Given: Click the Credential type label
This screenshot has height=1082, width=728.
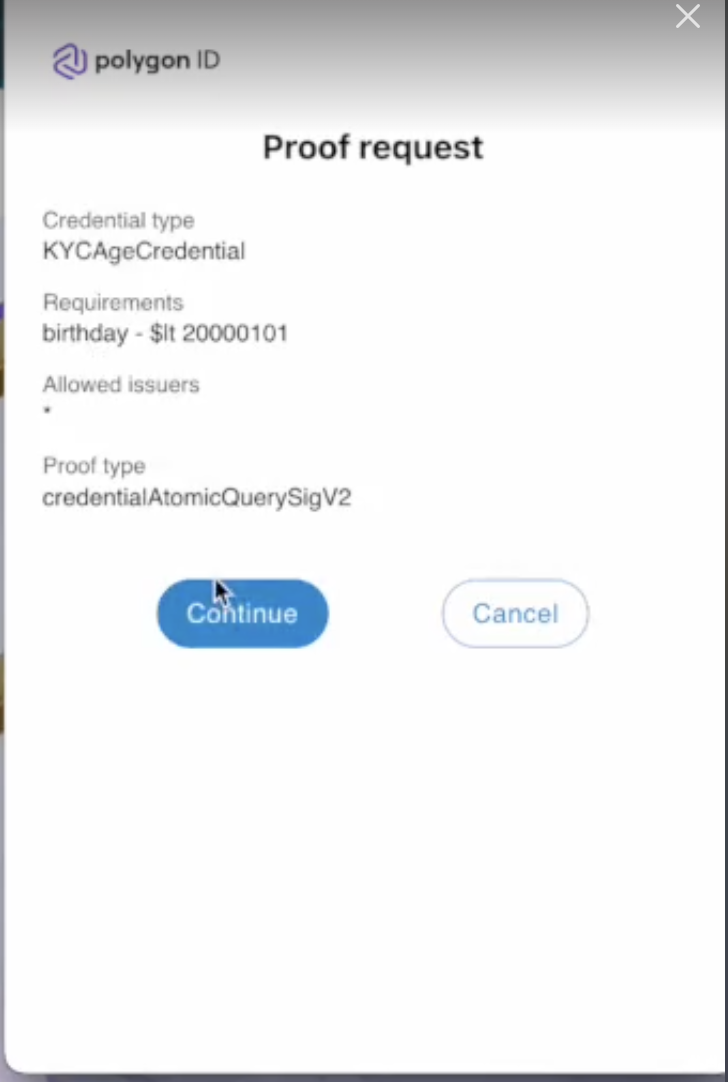Looking at the screenshot, I should (x=119, y=220).
